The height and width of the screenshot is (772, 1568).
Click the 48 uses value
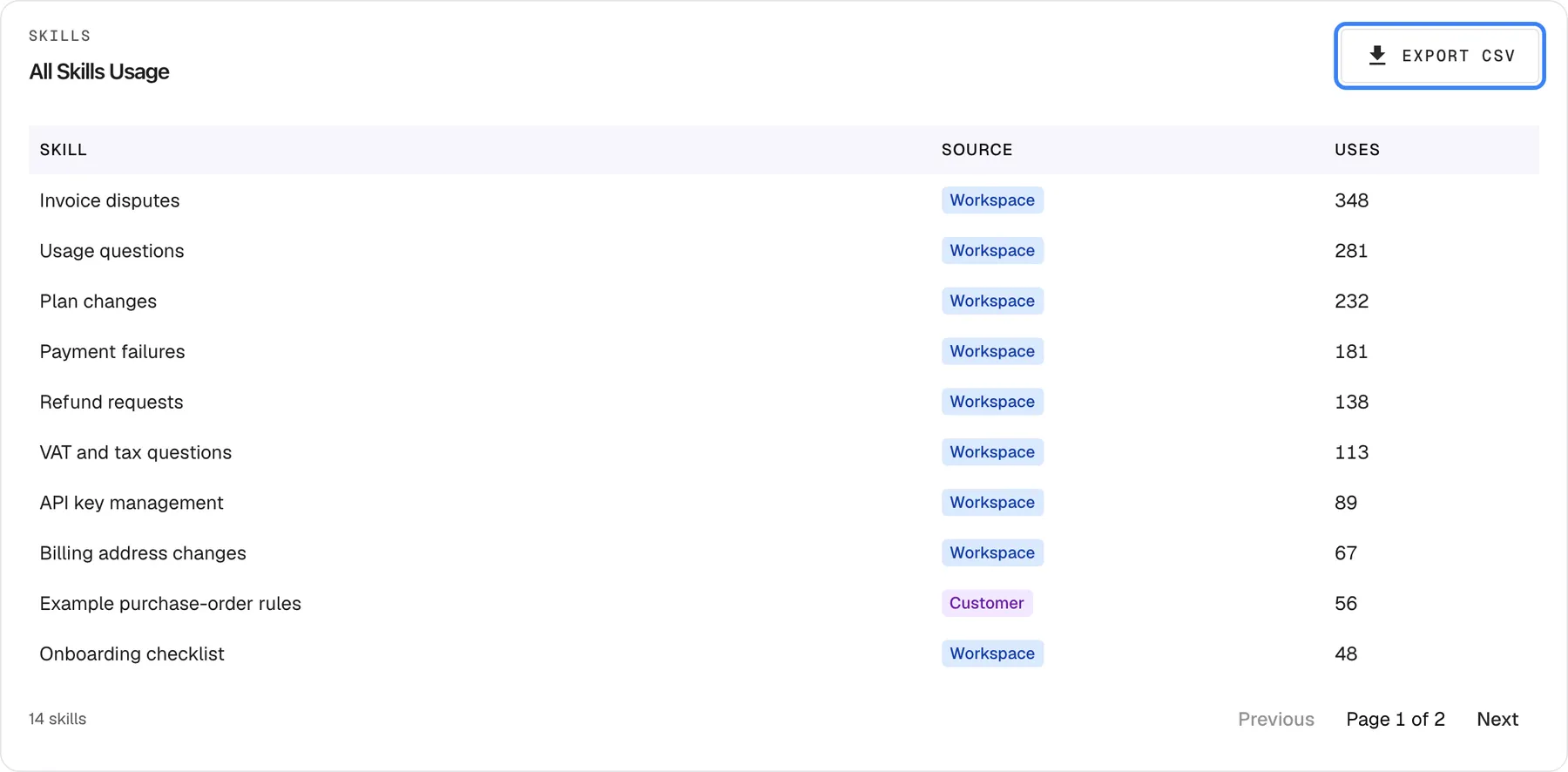[1346, 653]
